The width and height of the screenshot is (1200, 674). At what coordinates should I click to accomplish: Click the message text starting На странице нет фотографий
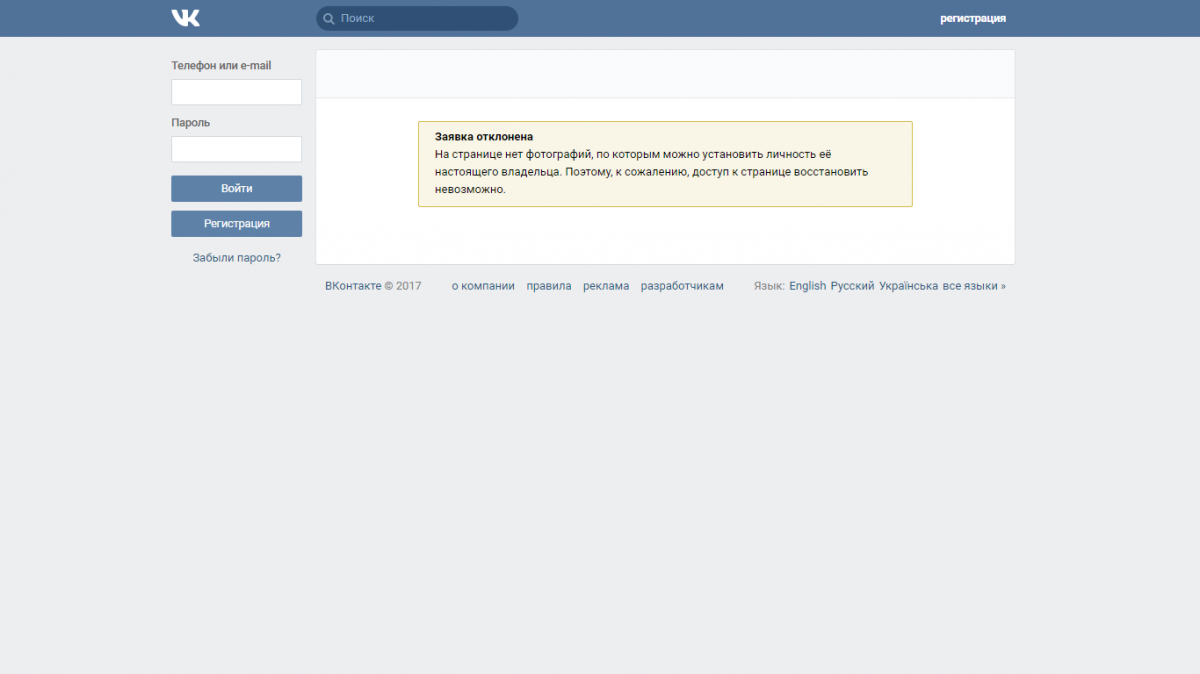coord(651,172)
